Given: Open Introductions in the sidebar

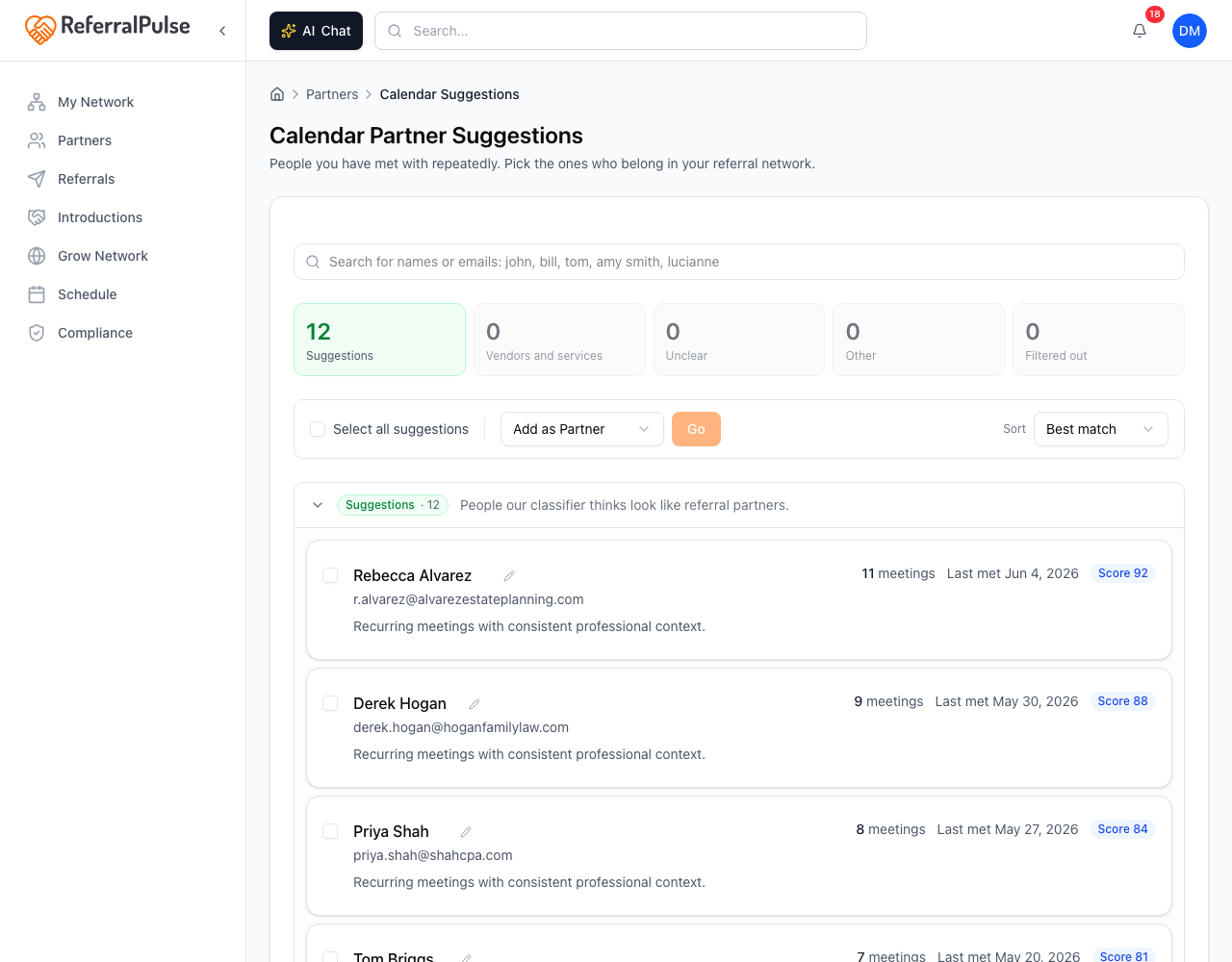Looking at the screenshot, I should pyautogui.click(x=100, y=217).
